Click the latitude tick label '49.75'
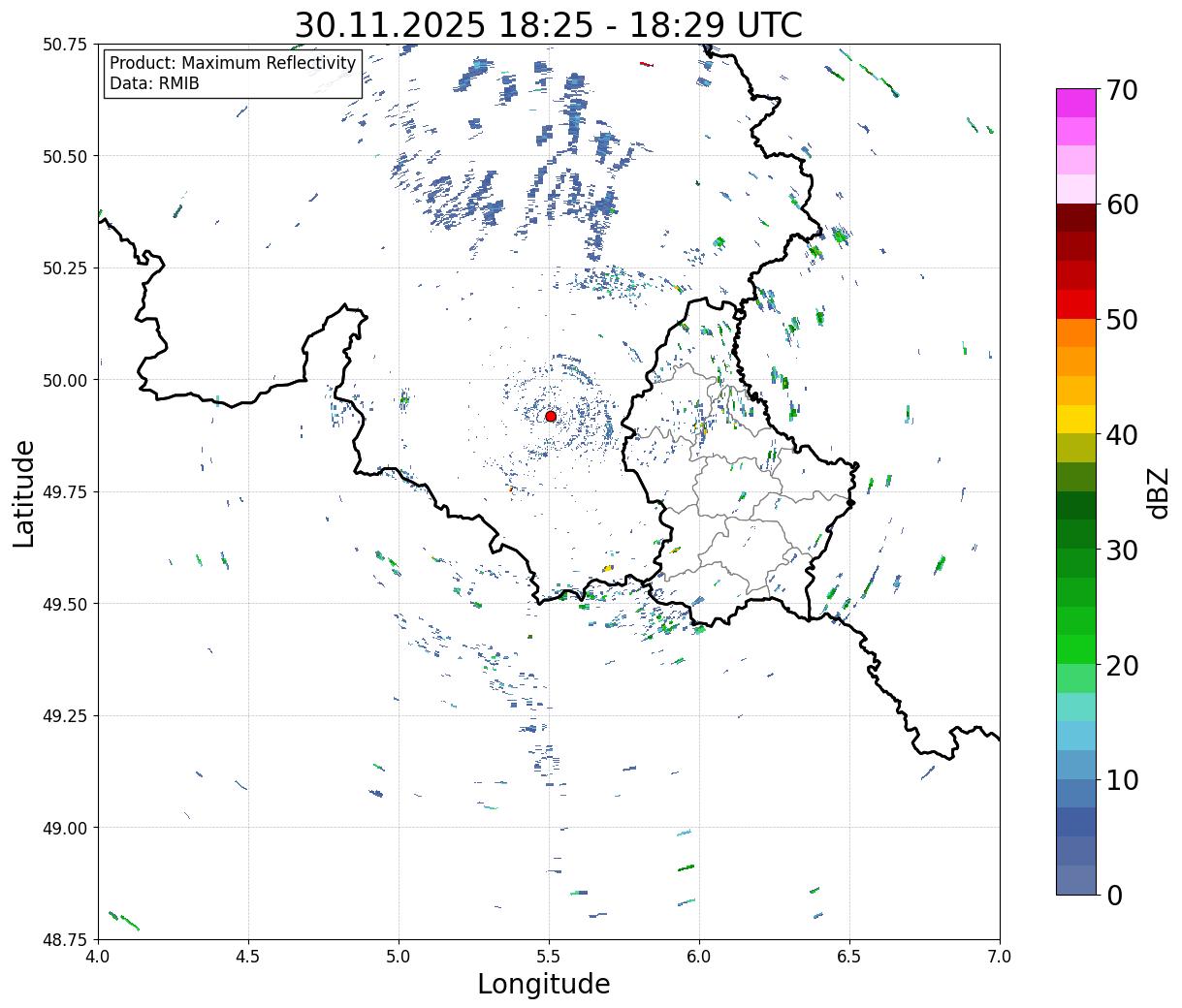The image size is (1182, 1008). tap(65, 492)
